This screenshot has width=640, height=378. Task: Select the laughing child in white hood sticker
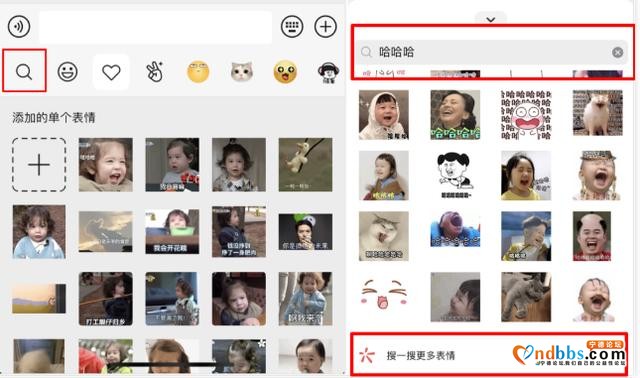point(384,115)
